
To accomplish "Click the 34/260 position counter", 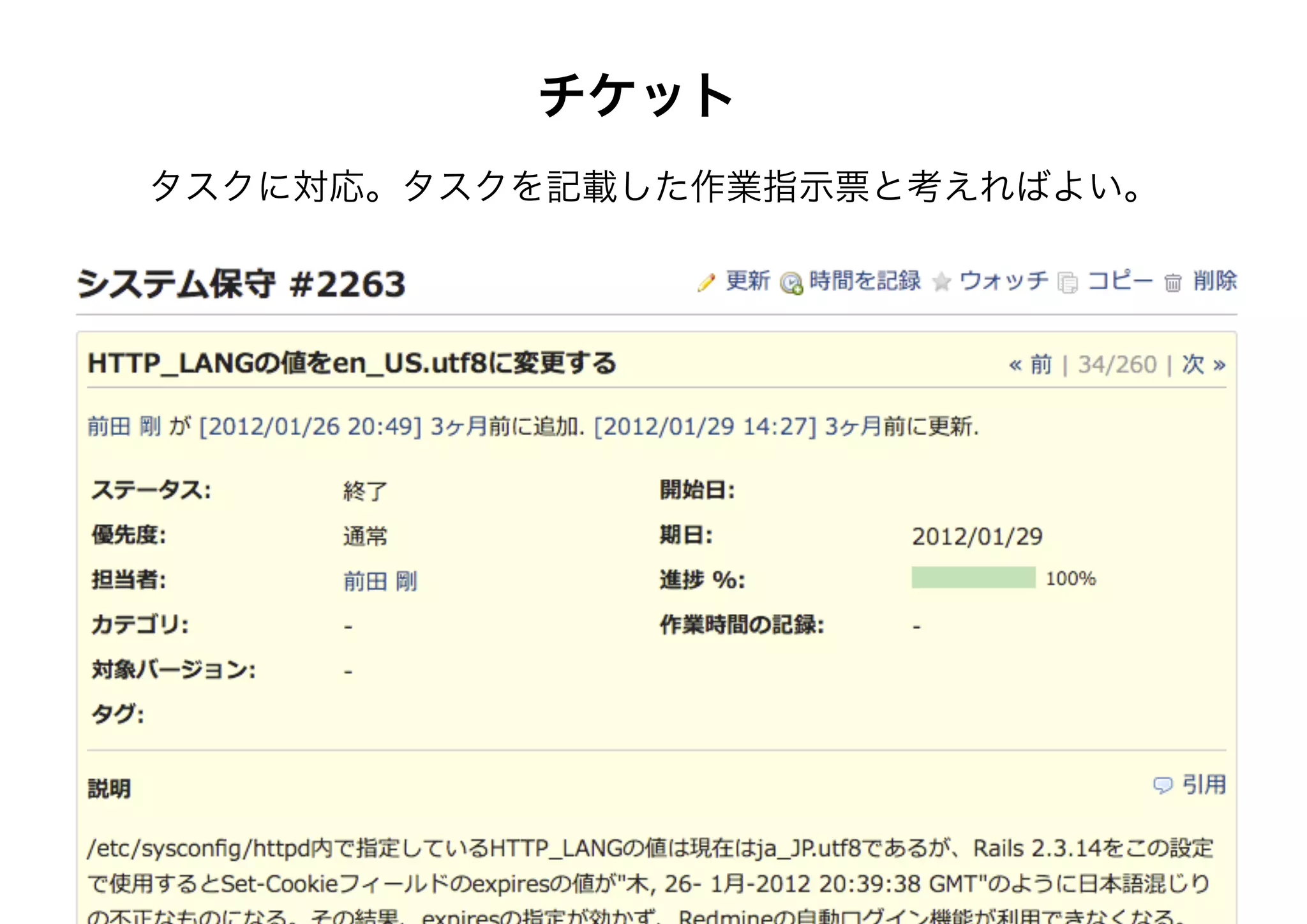I will (1117, 364).
